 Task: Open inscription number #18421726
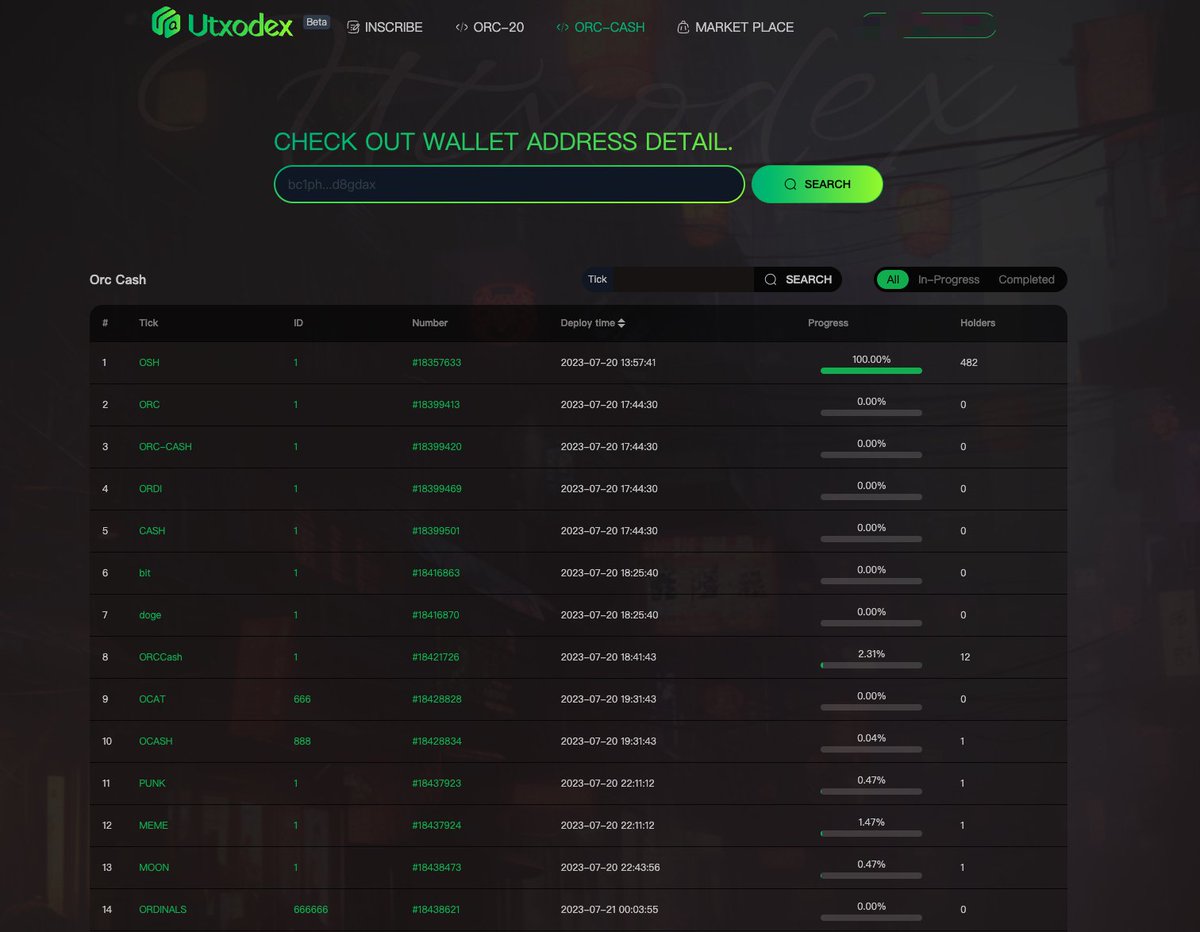click(436, 657)
